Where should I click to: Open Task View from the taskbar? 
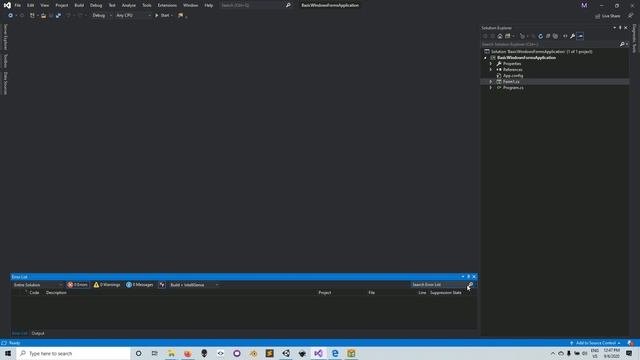(x=155, y=353)
